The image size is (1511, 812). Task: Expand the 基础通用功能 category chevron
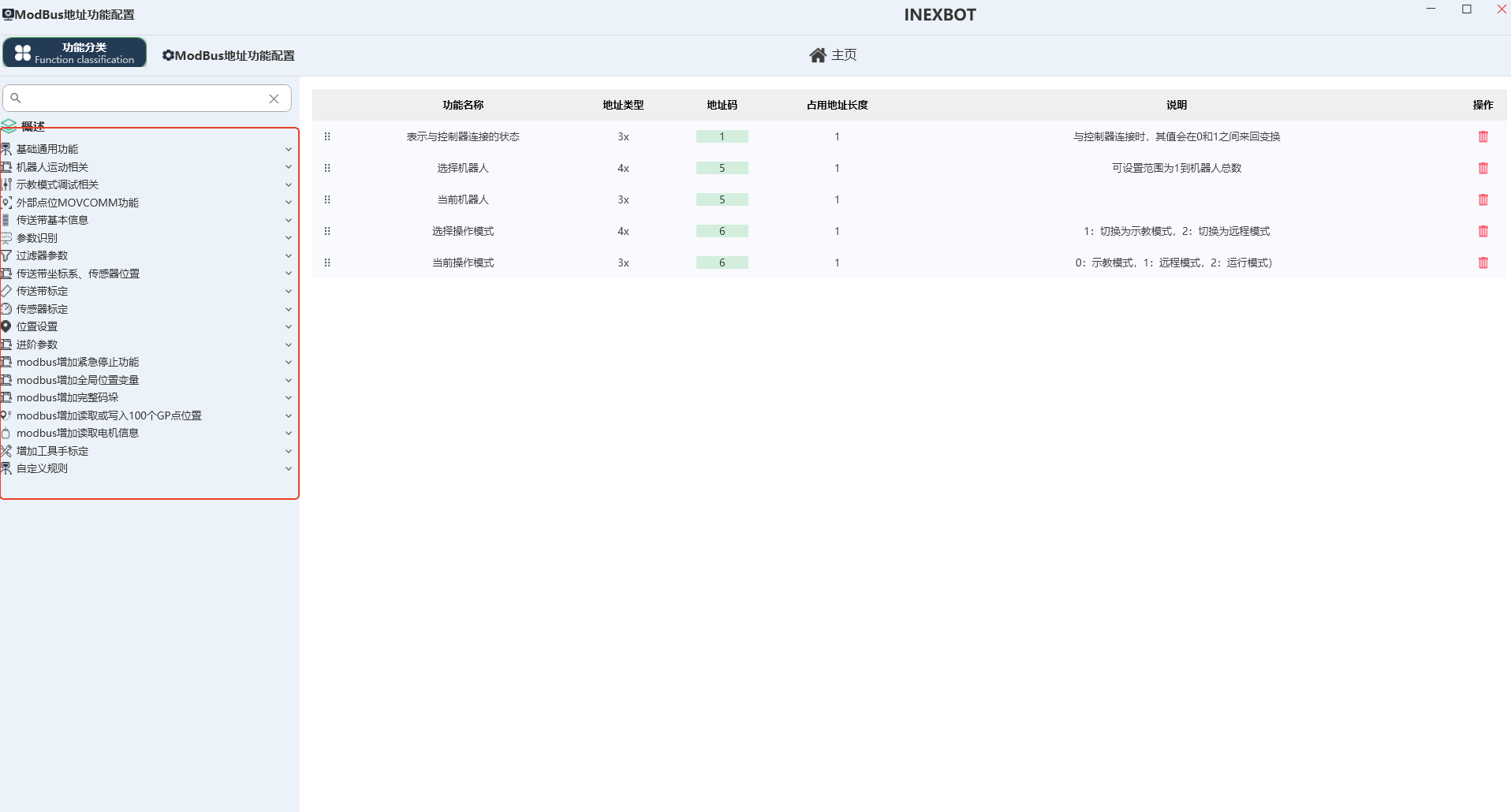289,149
